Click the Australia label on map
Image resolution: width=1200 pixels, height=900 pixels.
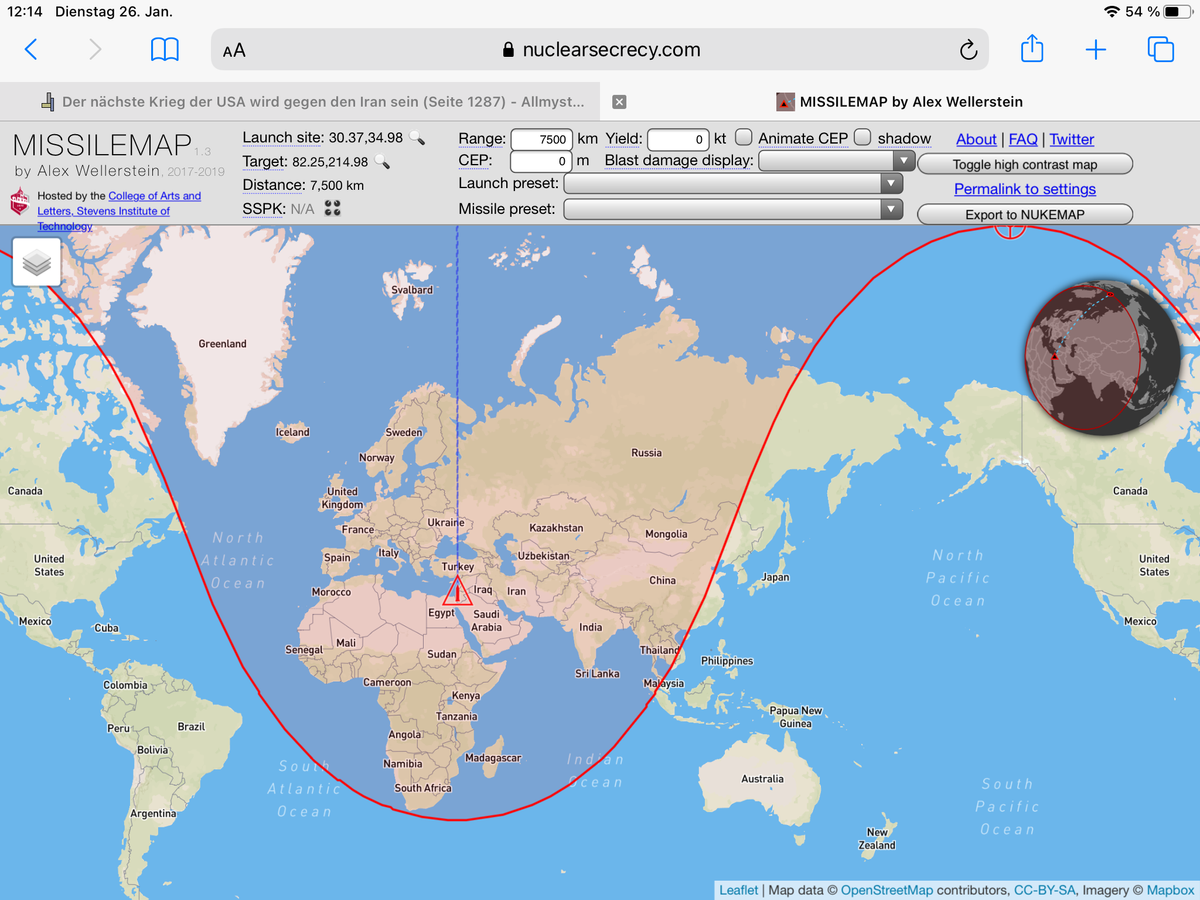[x=762, y=779]
